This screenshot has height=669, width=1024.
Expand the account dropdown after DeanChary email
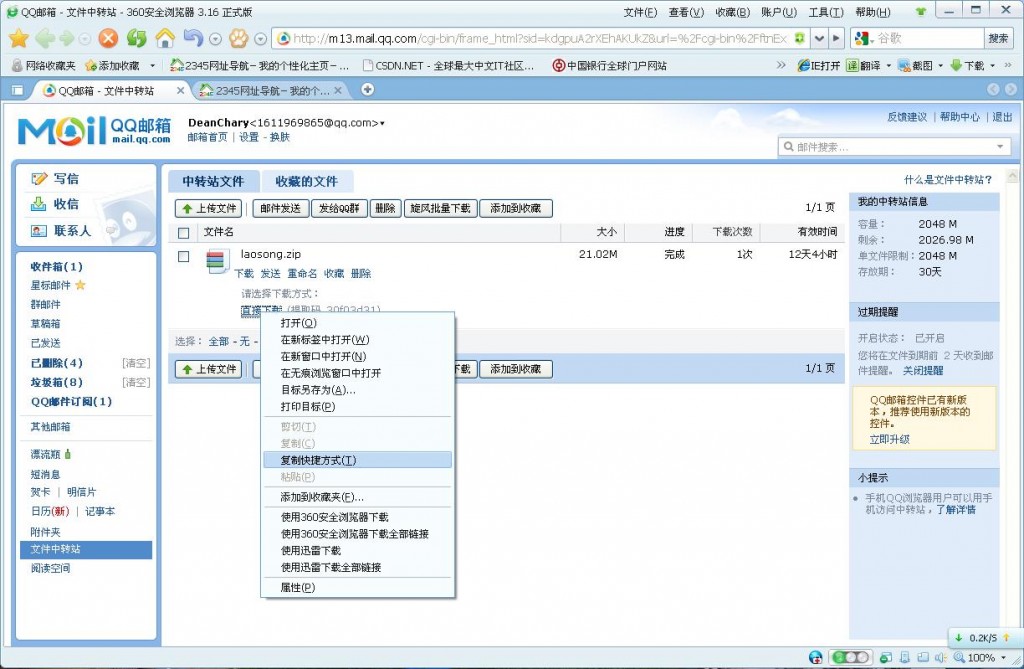coord(382,123)
